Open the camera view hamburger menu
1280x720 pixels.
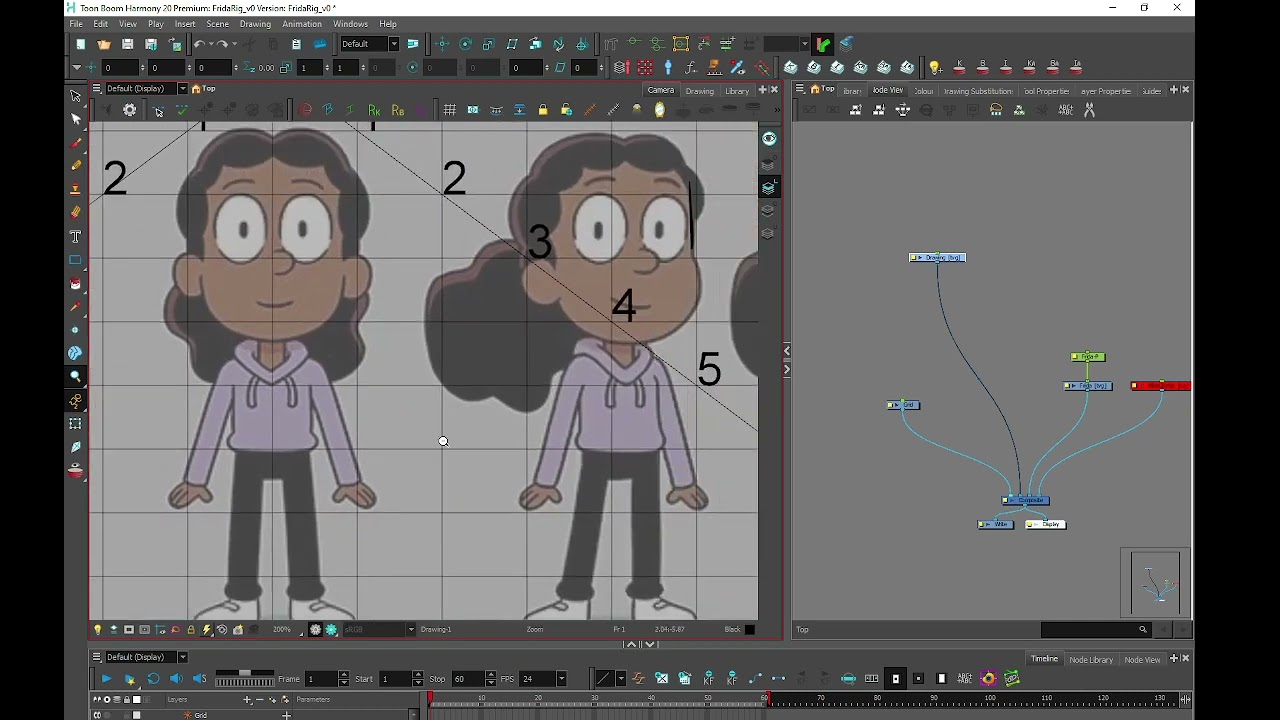click(x=96, y=89)
